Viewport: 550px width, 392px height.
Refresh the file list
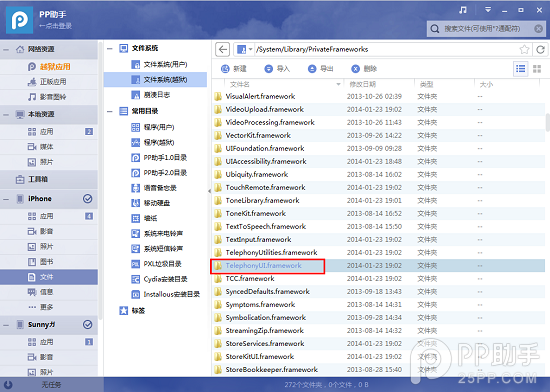(541, 49)
